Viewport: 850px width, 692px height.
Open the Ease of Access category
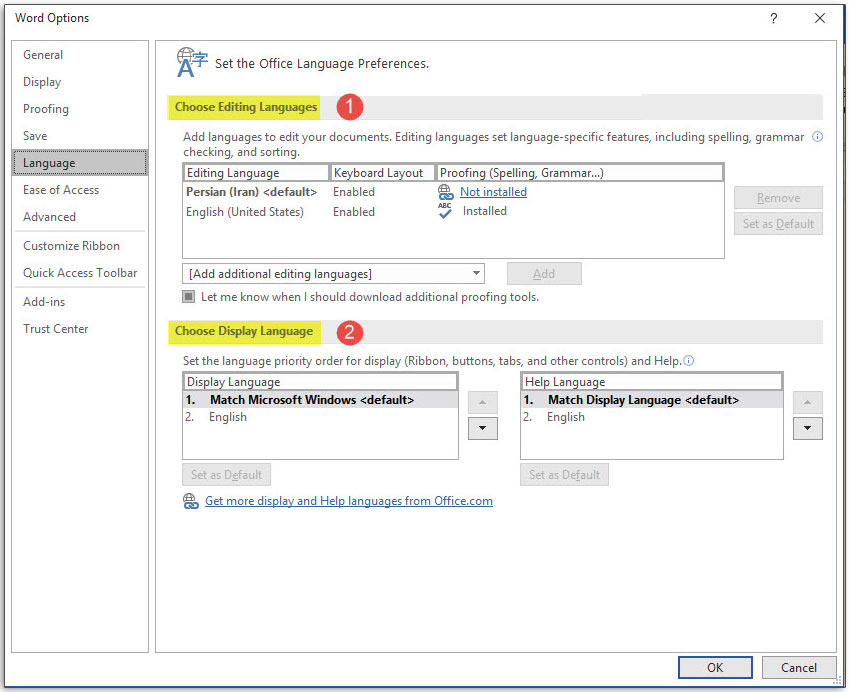(x=80, y=190)
